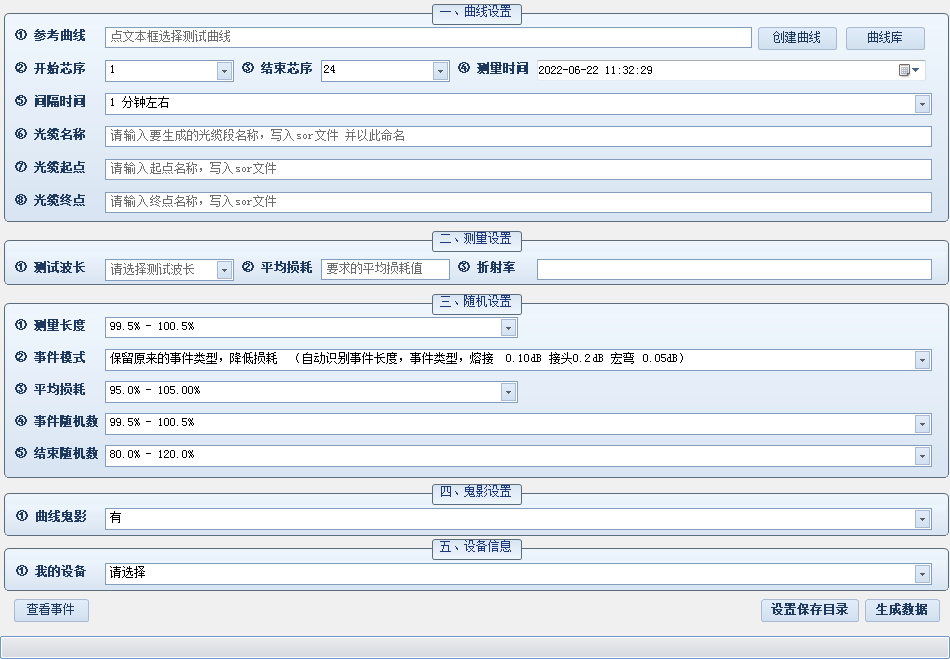Open the 事件模式 dropdown
The width and height of the screenshot is (950, 659).
pyautogui.click(x=921, y=360)
